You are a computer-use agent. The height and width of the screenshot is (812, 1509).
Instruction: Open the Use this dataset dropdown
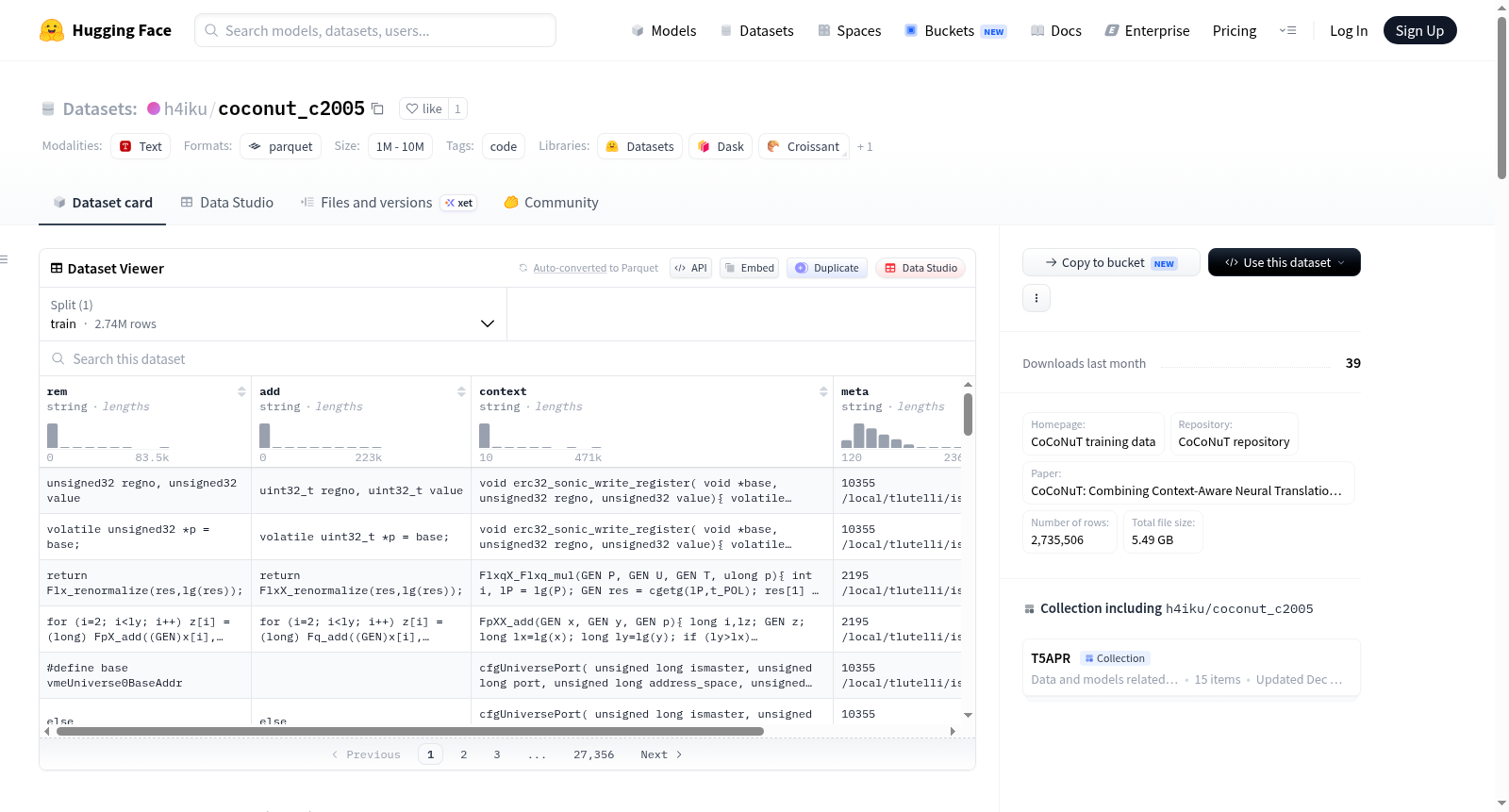[x=1284, y=262]
